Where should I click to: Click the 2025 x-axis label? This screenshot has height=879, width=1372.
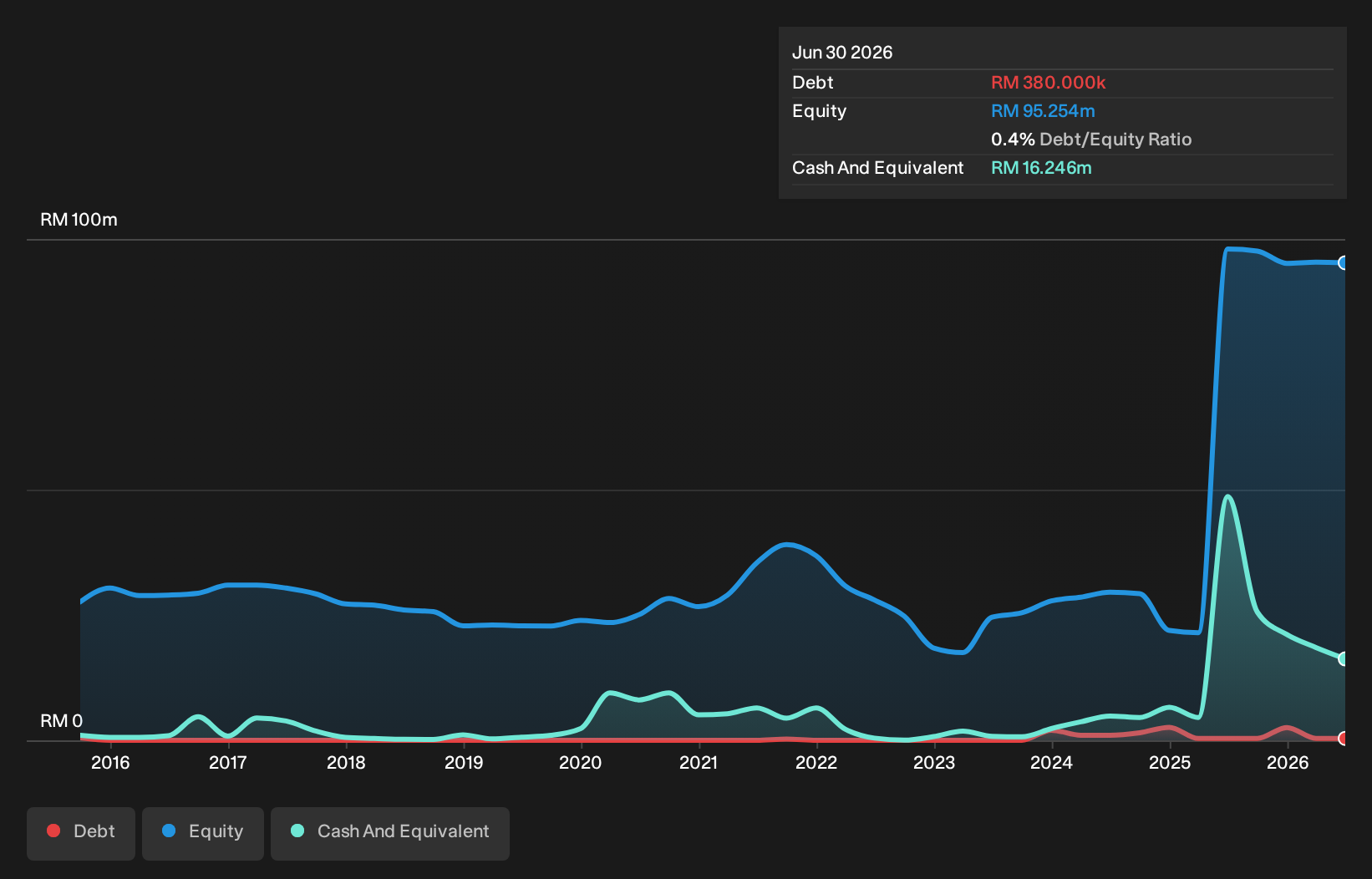click(1170, 763)
